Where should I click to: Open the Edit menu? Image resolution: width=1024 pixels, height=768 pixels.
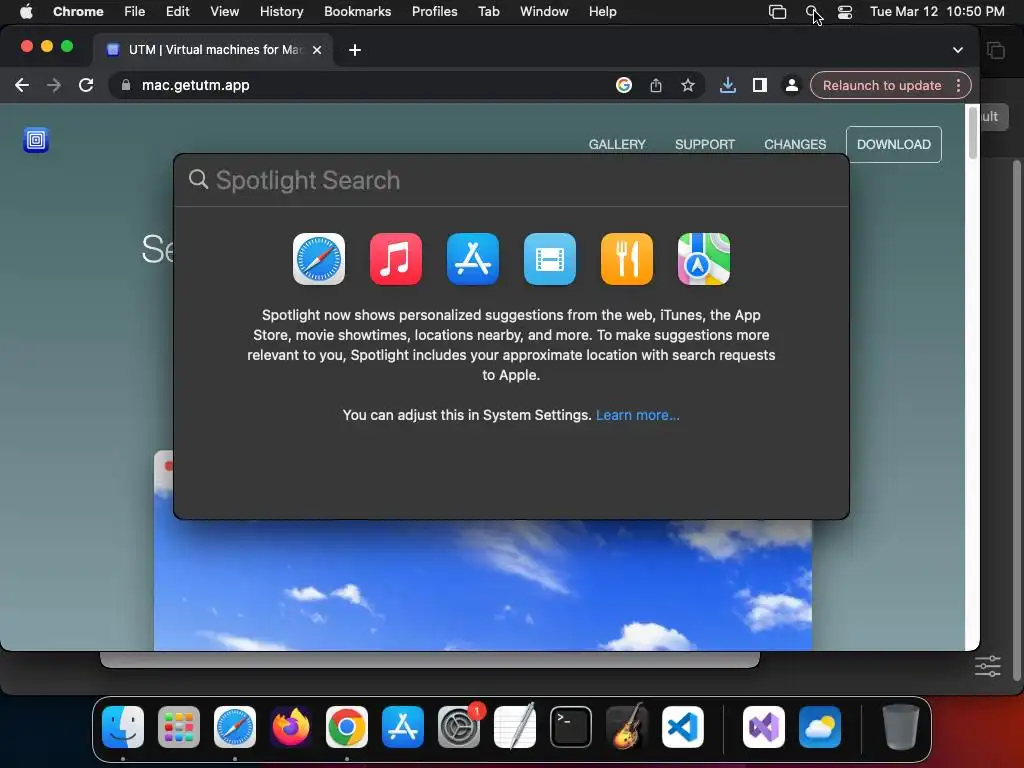178,12
